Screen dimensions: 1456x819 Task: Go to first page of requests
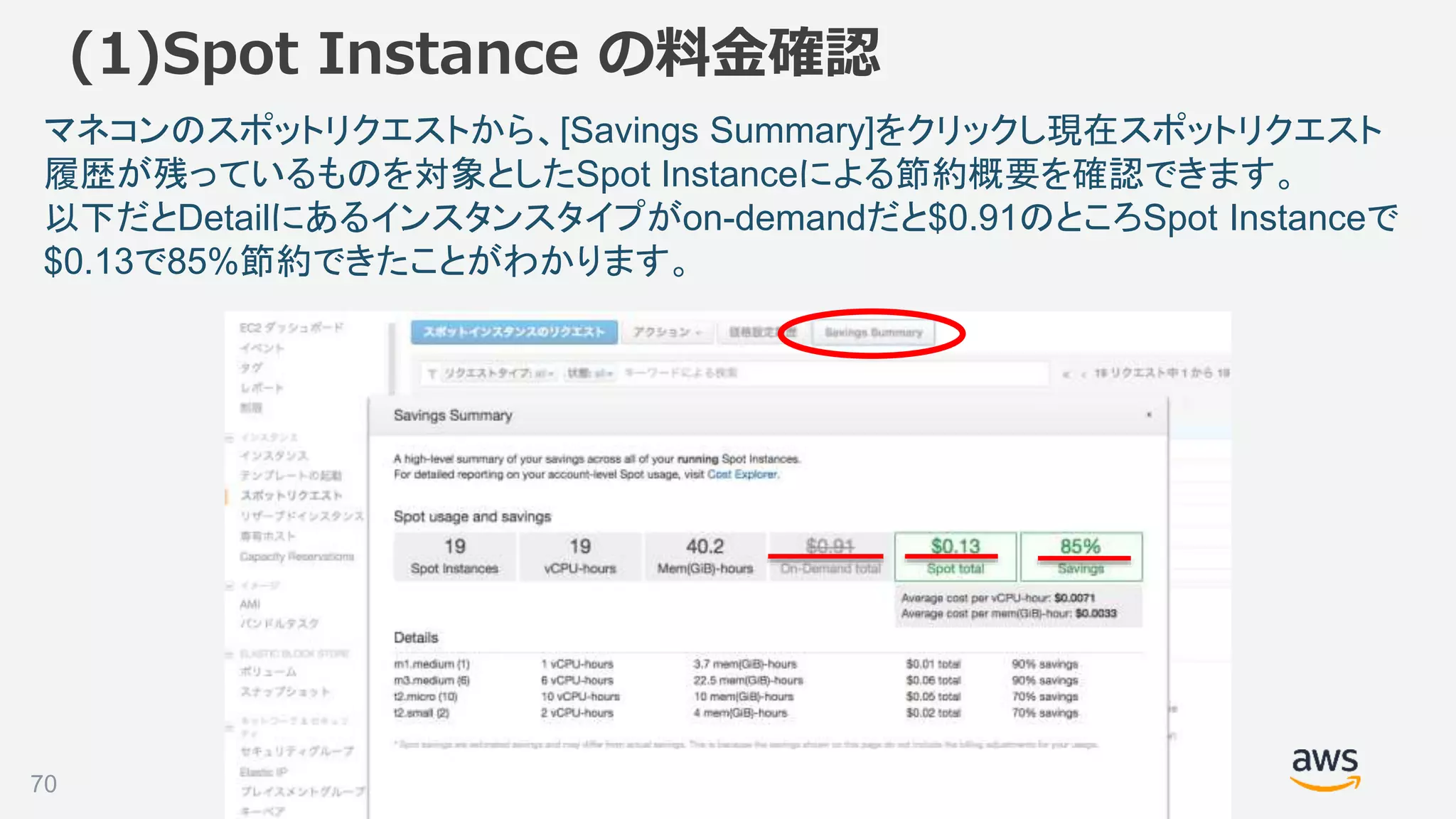click(1065, 373)
